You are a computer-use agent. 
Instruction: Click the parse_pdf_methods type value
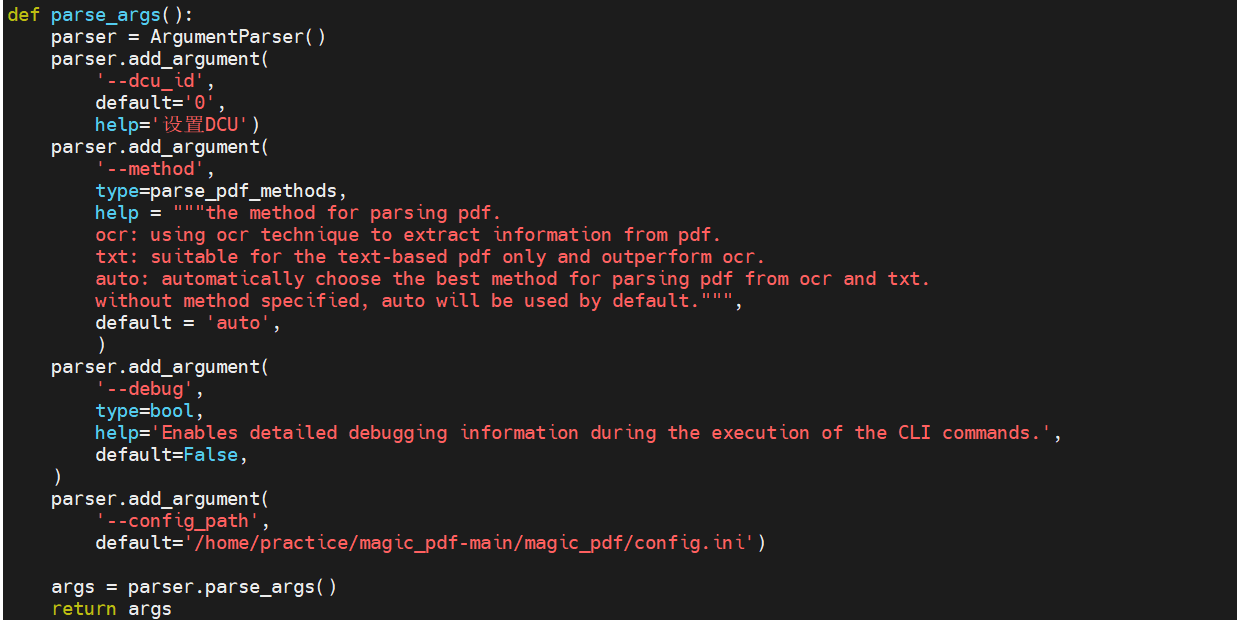click(x=248, y=191)
